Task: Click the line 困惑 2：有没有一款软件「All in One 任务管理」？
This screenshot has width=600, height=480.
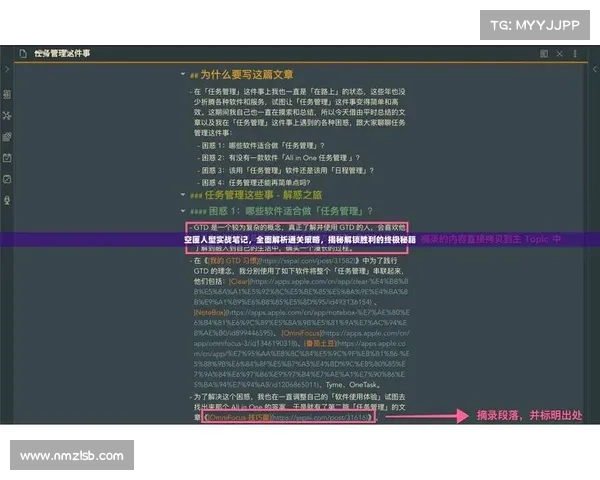Action: click(280, 158)
